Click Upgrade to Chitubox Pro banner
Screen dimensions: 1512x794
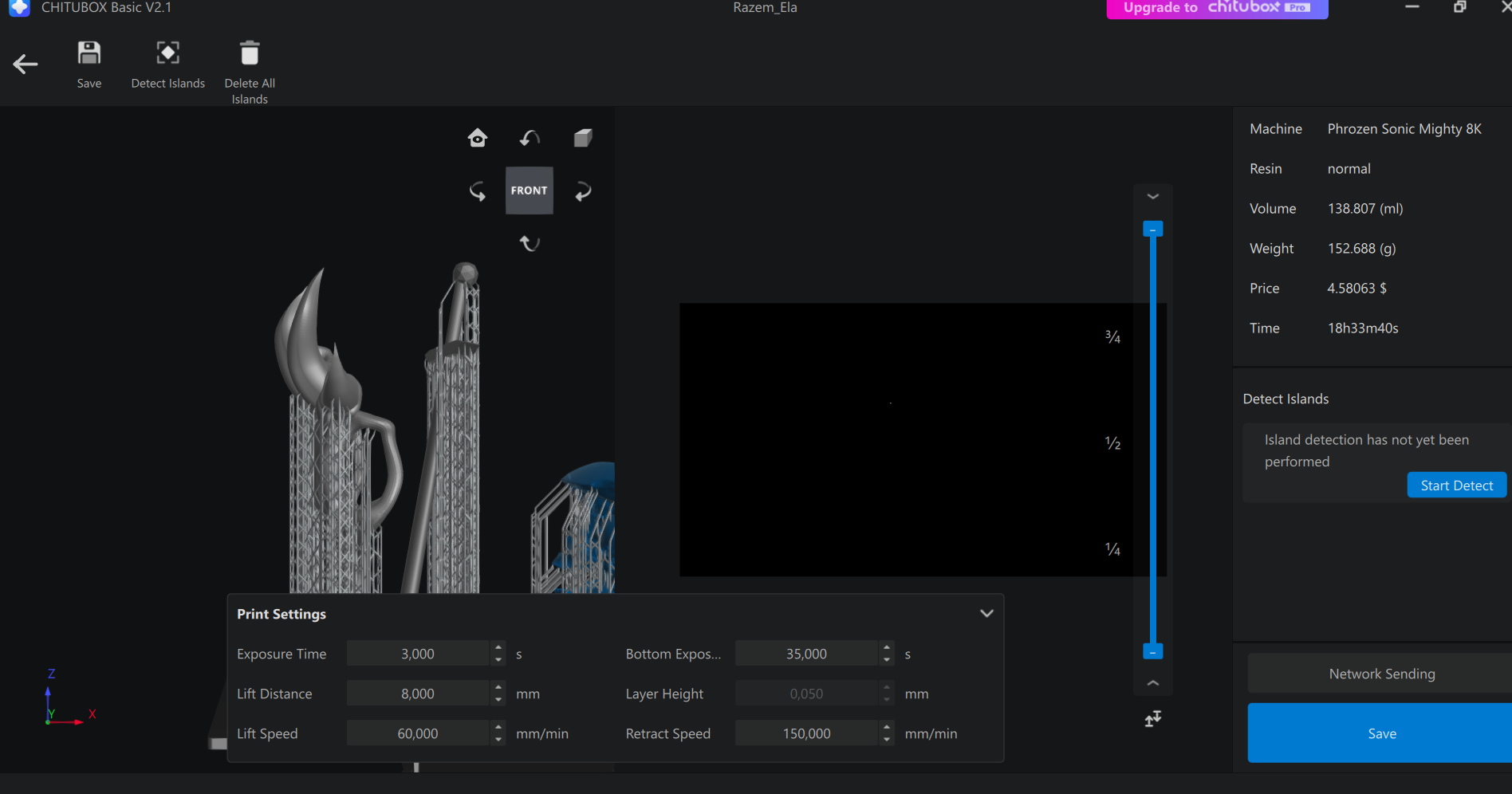tap(1217, 8)
